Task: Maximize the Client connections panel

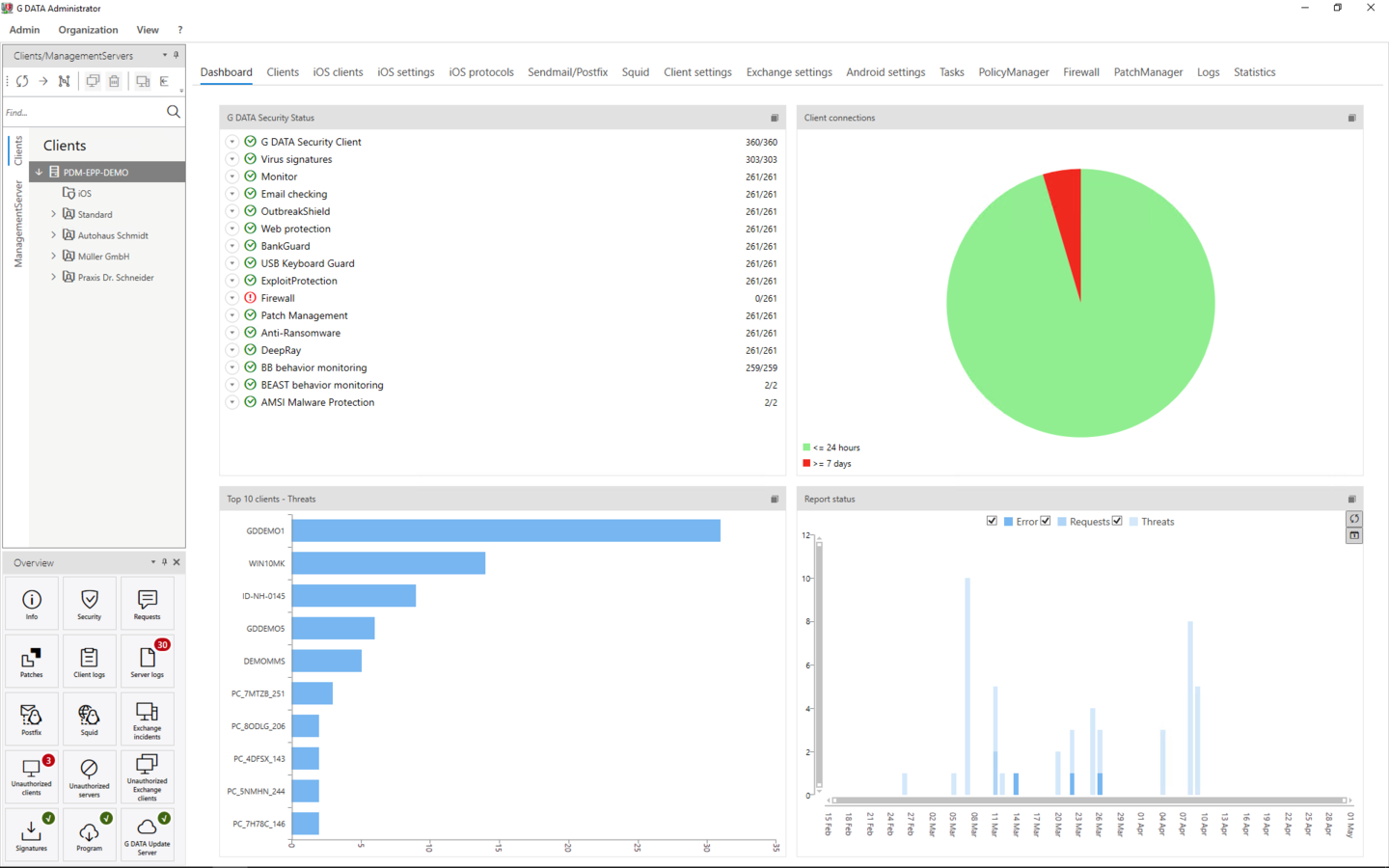Action: [1351, 118]
